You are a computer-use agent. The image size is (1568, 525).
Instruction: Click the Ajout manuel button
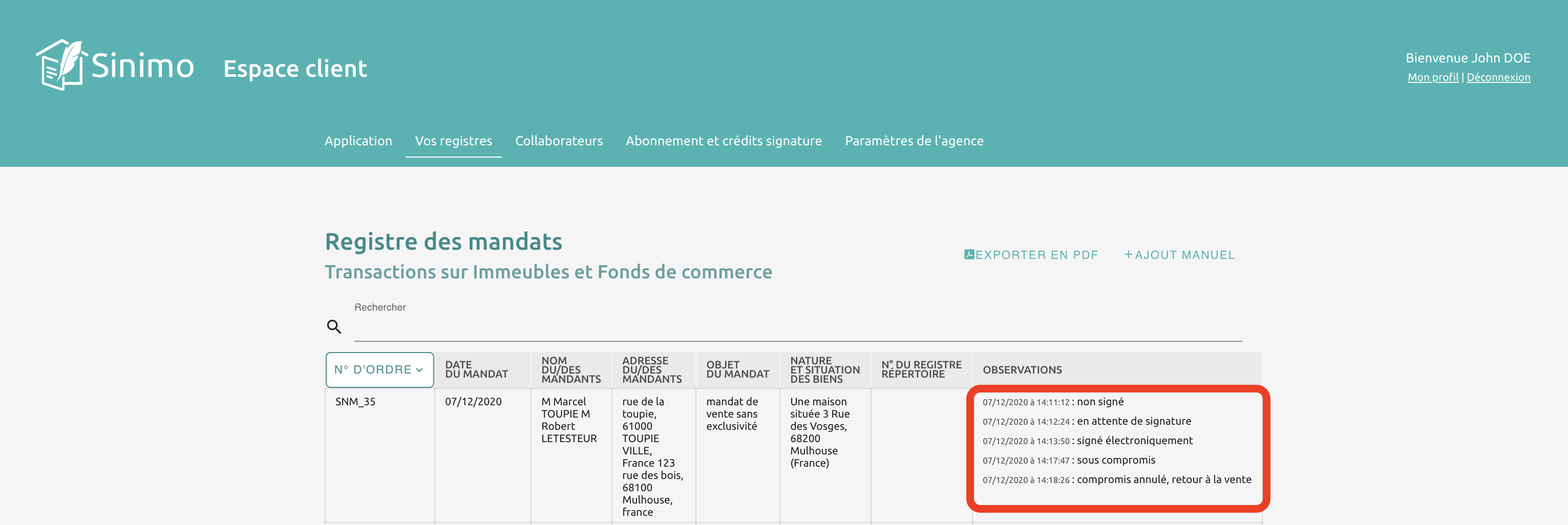click(x=1179, y=255)
